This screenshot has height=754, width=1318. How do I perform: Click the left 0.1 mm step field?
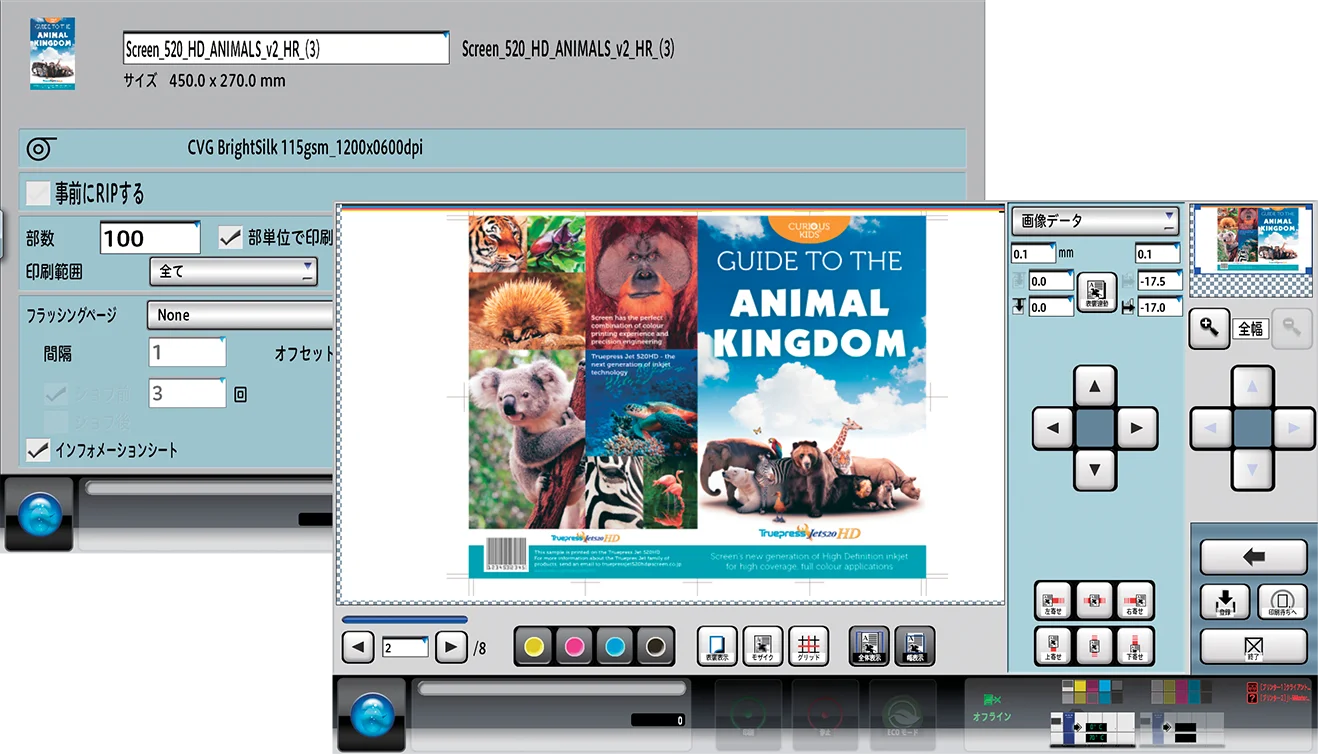[x=1033, y=254]
